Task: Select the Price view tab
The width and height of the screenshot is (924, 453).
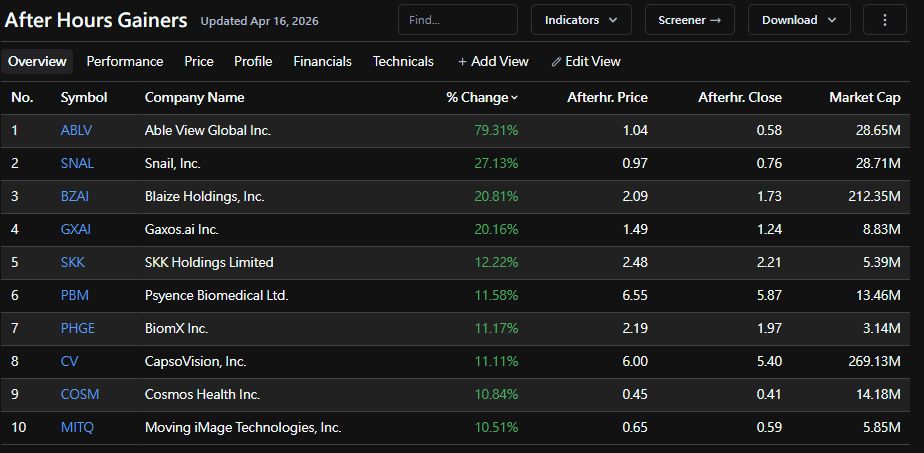Action: click(x=199, y=61)
